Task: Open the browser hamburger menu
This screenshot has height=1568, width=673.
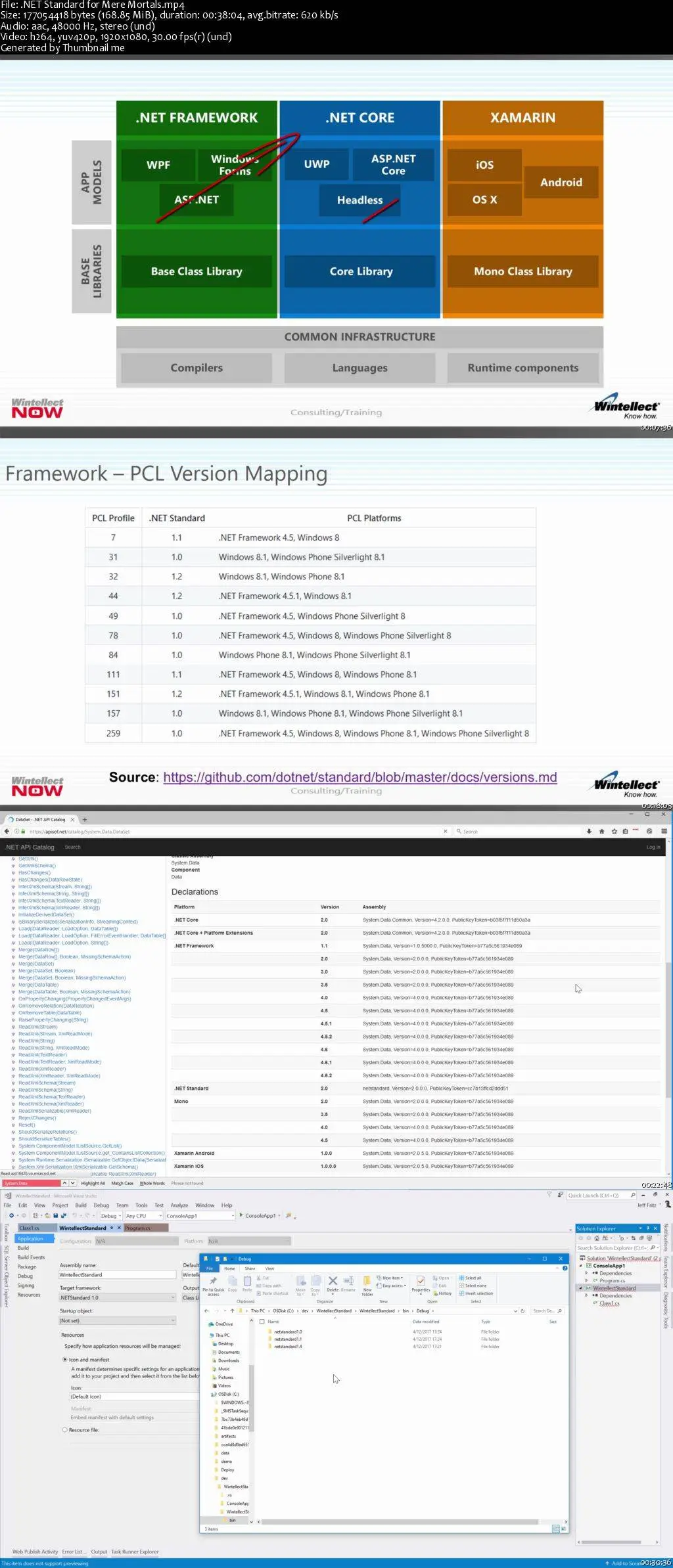Action: coord(664,831)
